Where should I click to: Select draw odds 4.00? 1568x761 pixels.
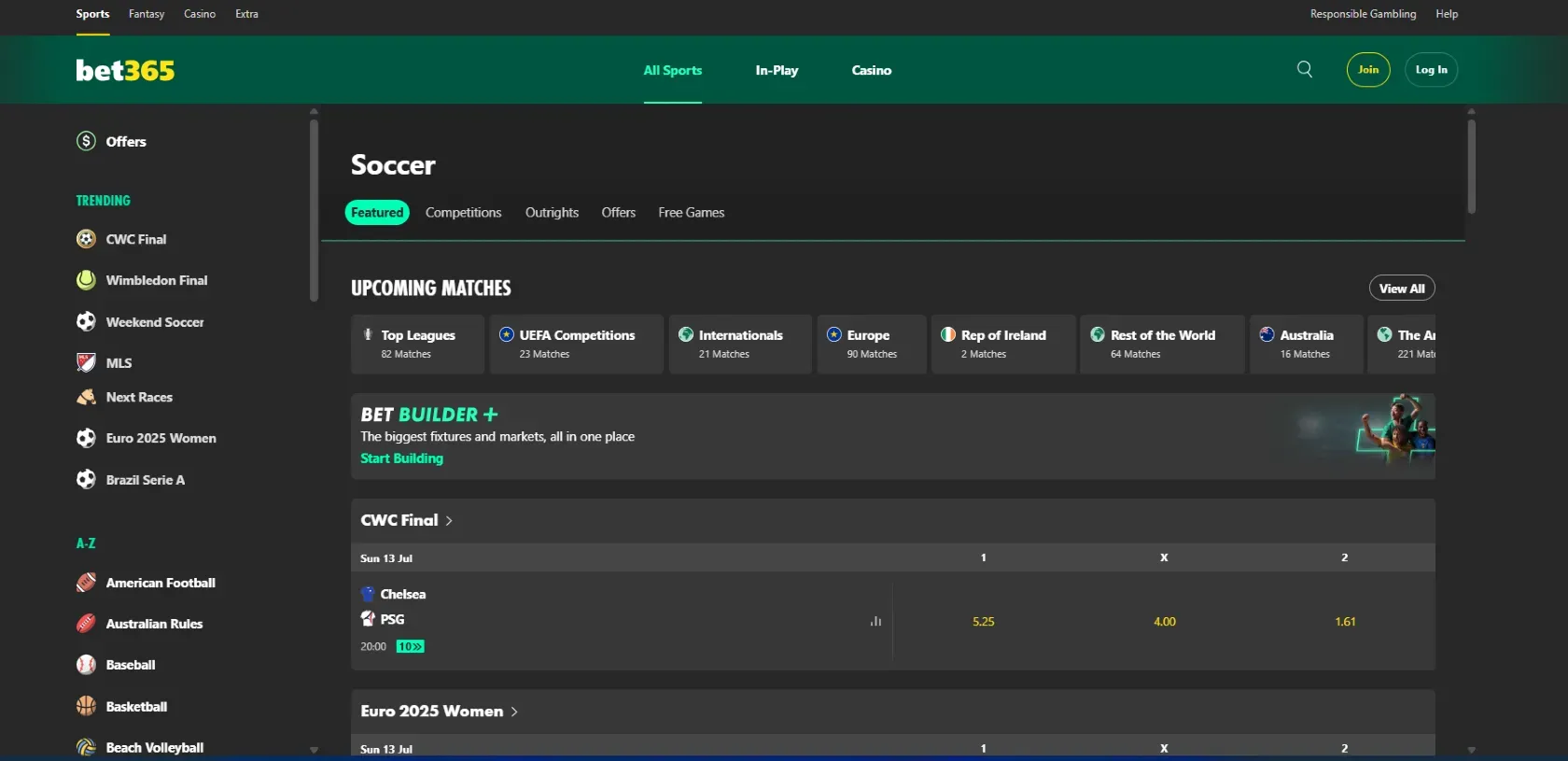[x=1165, y=621]
